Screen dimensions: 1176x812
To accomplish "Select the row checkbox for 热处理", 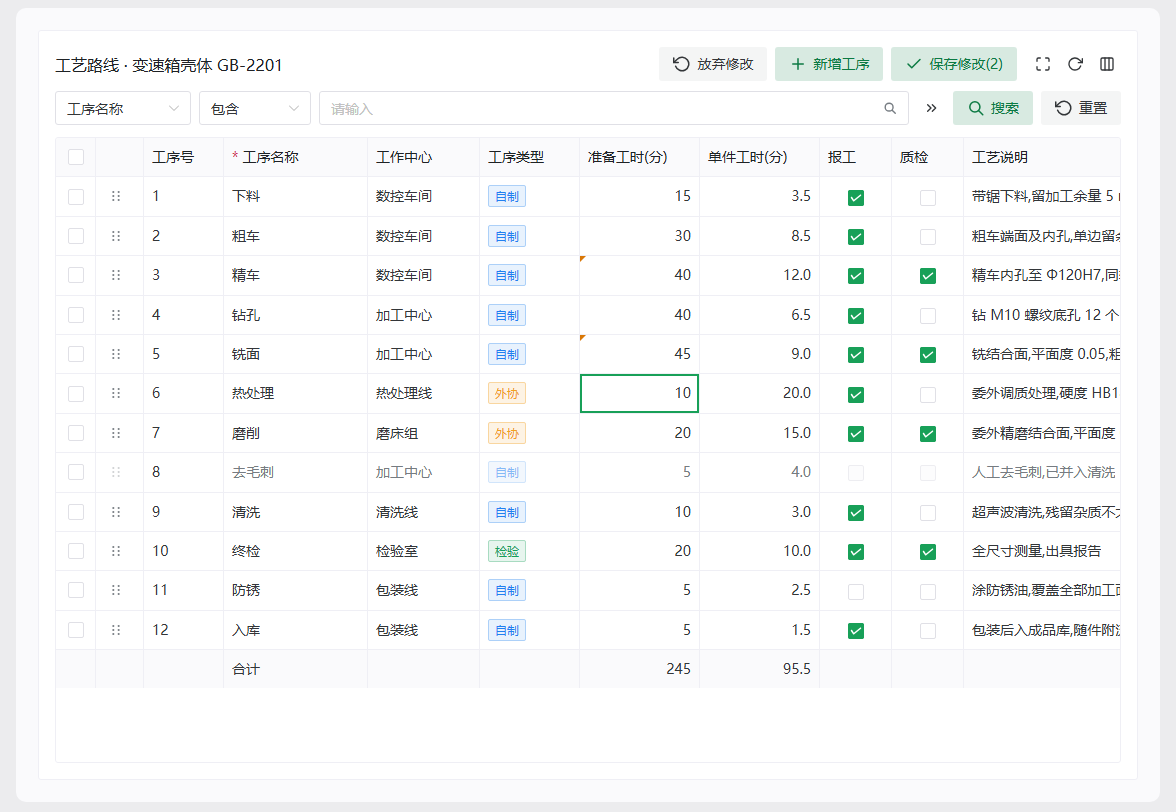I will pos(76,393).
